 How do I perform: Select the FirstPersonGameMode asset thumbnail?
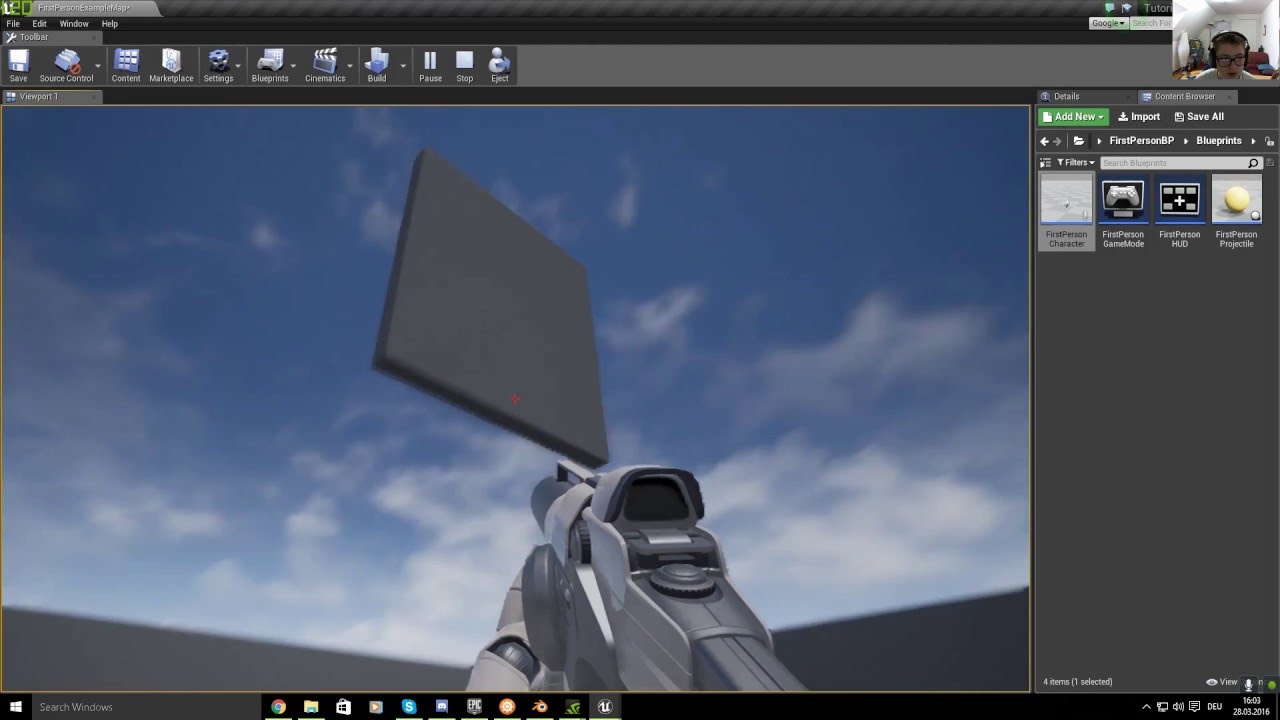tap(1123, 198)
